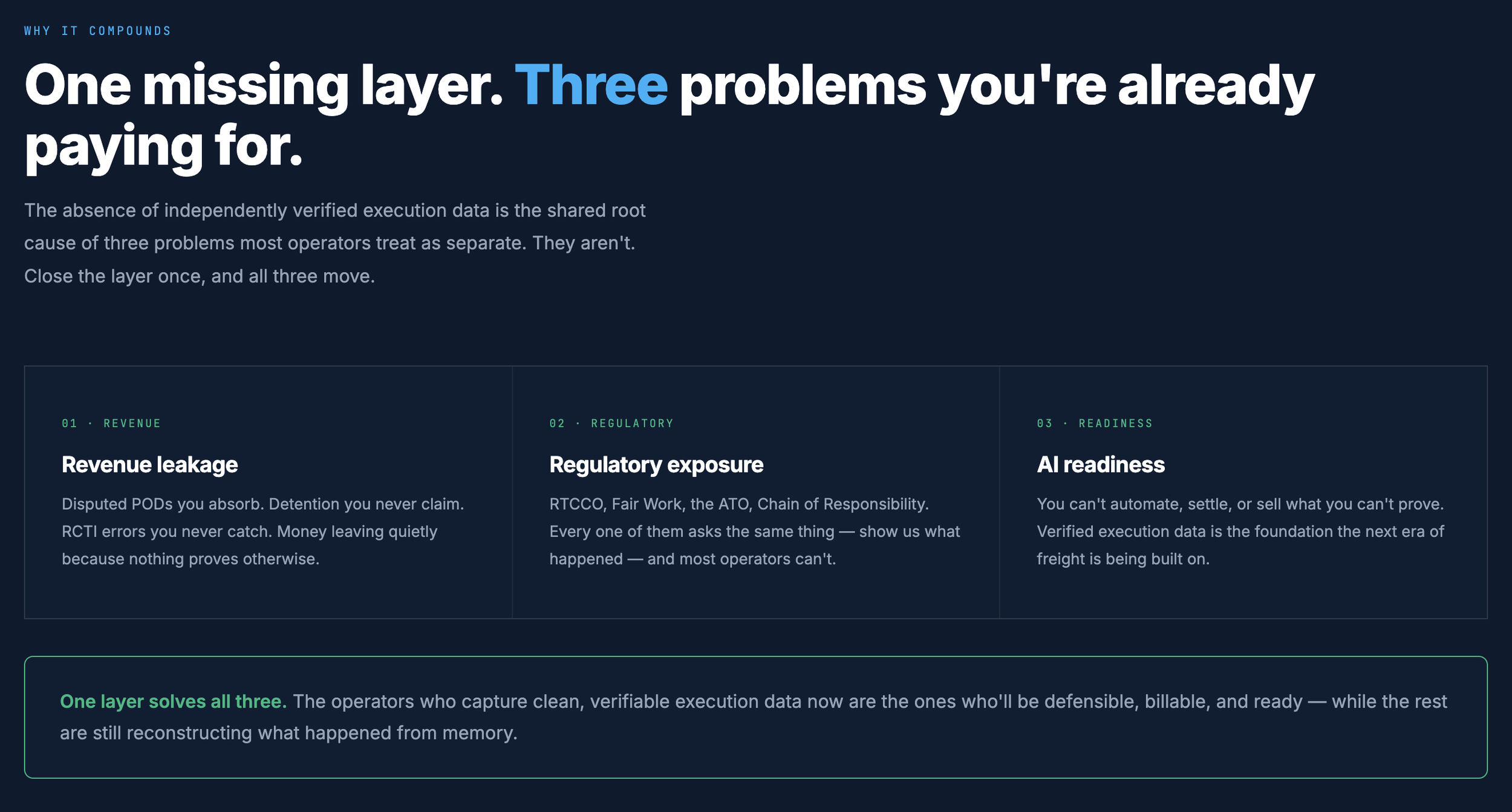The height and width of the screenshot is (812, 1512).
Task: Open the 'Revenue leakage' card heading
Action: tap(149, 464)
